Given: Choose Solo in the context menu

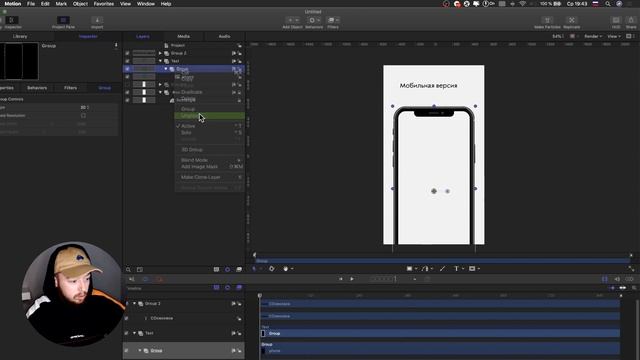Looking at the screenshot, I should click(210, 133).
